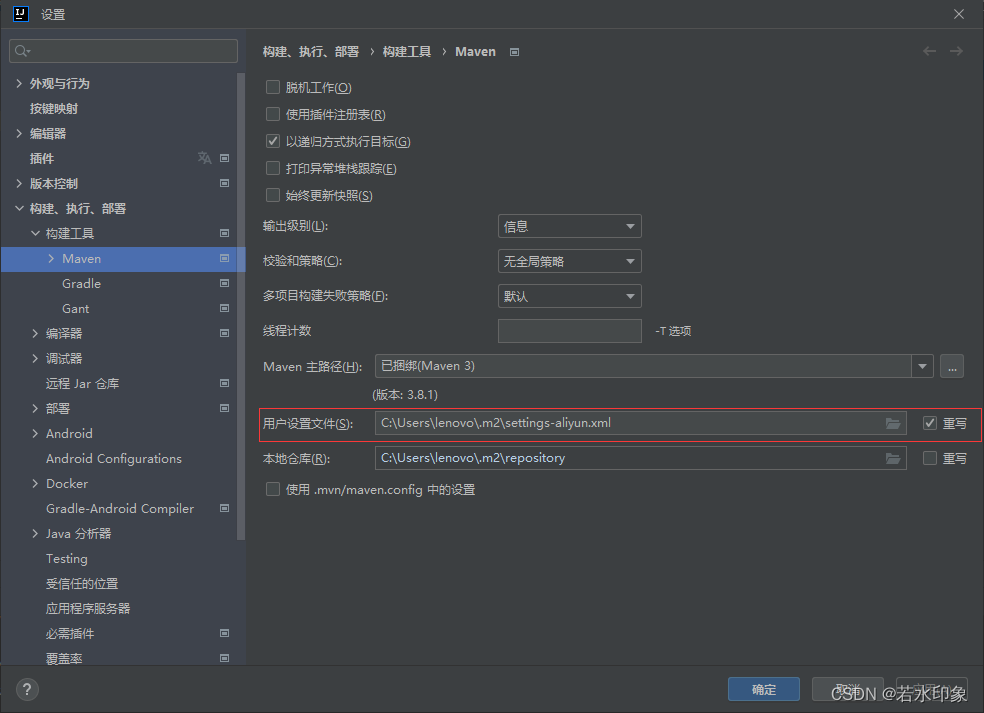Select Android Configurations item
The height and width of the screenshot is (713, 984).
114,459
